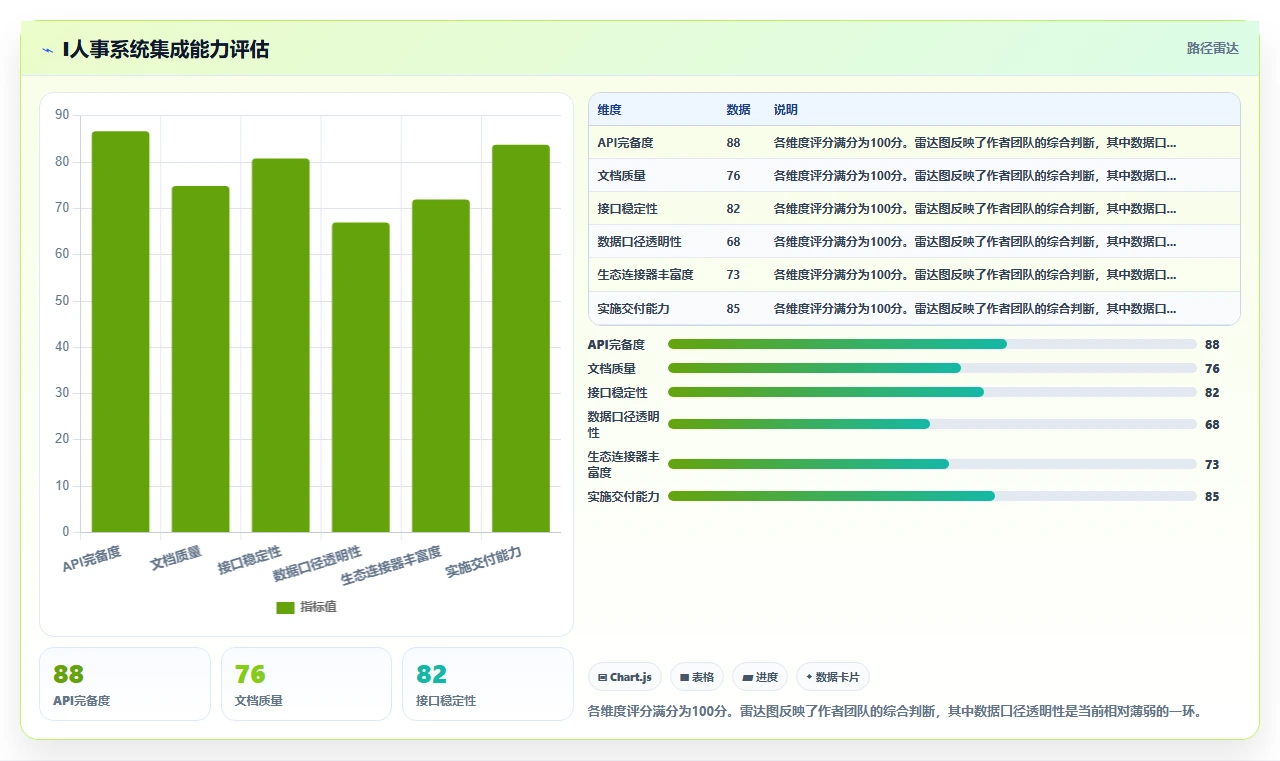This screenshot has width=1280, height=761.
Task: Click the lightning icon beside the page title
Action: pyautogui.click(x=48, y=50)
